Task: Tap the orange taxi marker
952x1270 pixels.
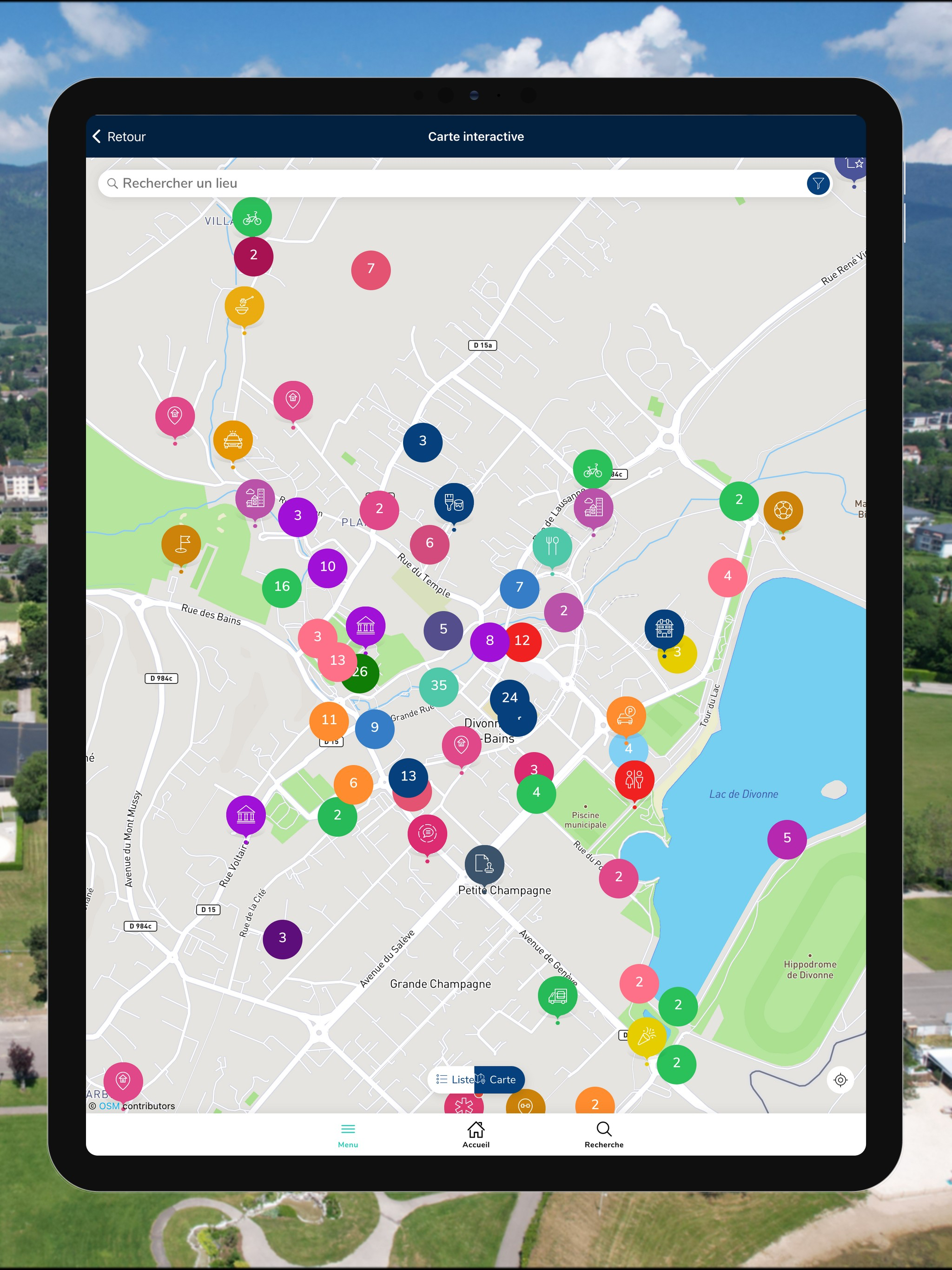Action: click(232, 441)
